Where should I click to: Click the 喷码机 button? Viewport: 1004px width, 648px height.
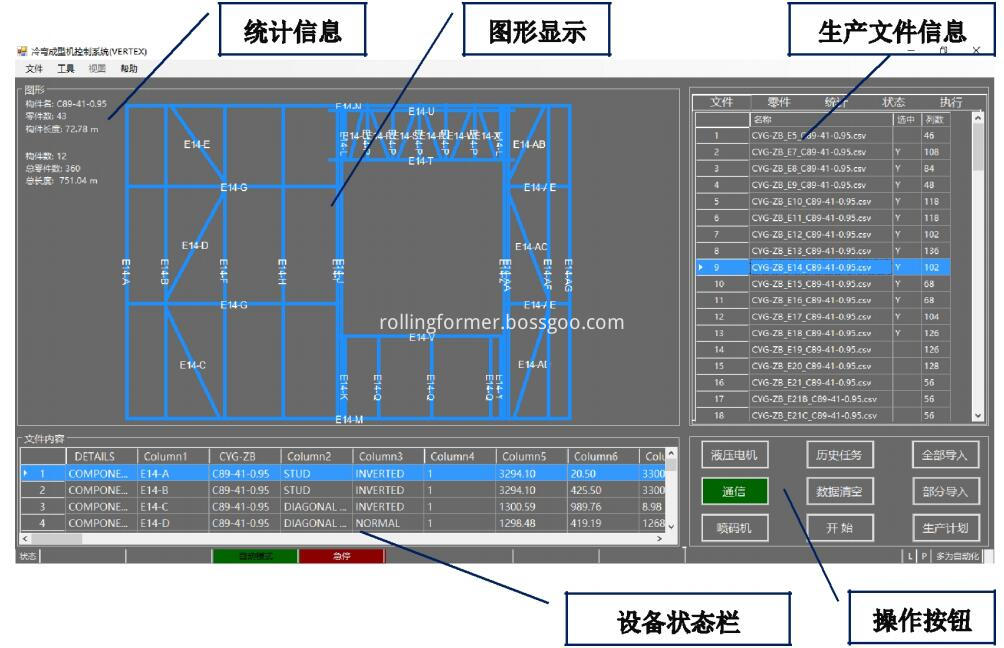point(734,528)
